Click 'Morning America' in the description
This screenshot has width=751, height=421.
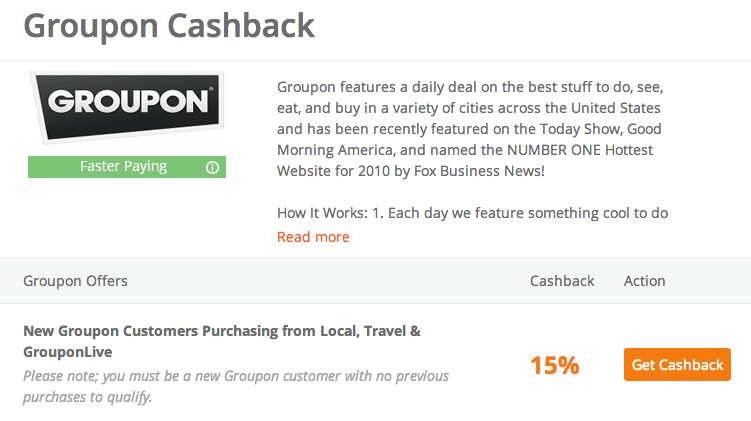[322, 150]
